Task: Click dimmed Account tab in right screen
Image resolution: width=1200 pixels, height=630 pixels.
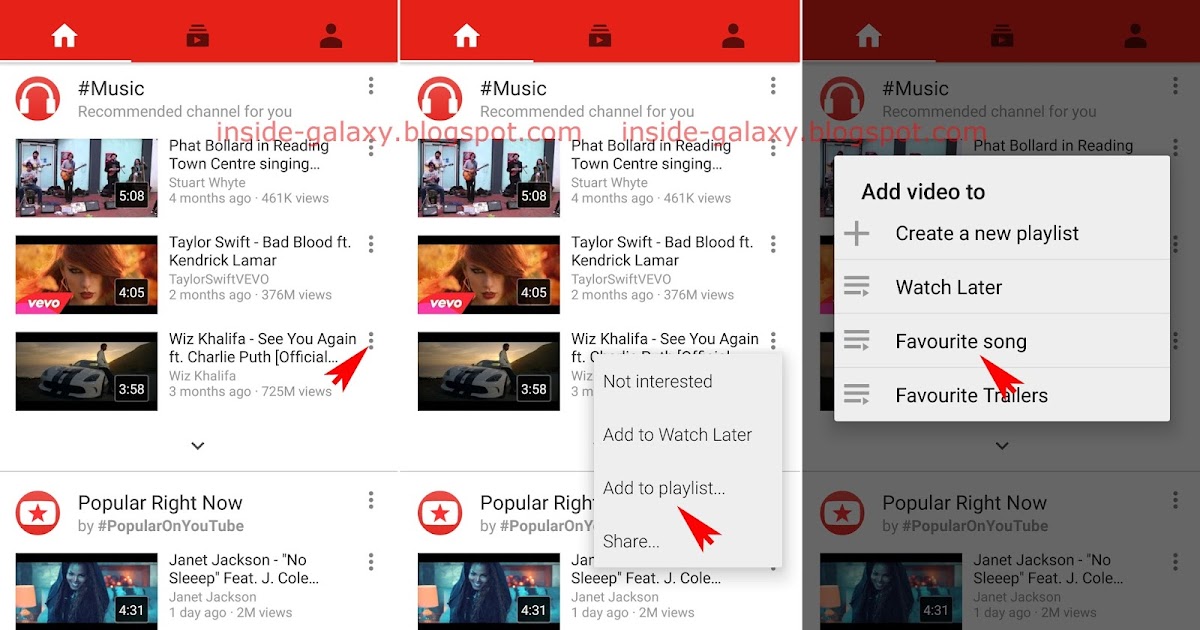Action: (1135, 36)
